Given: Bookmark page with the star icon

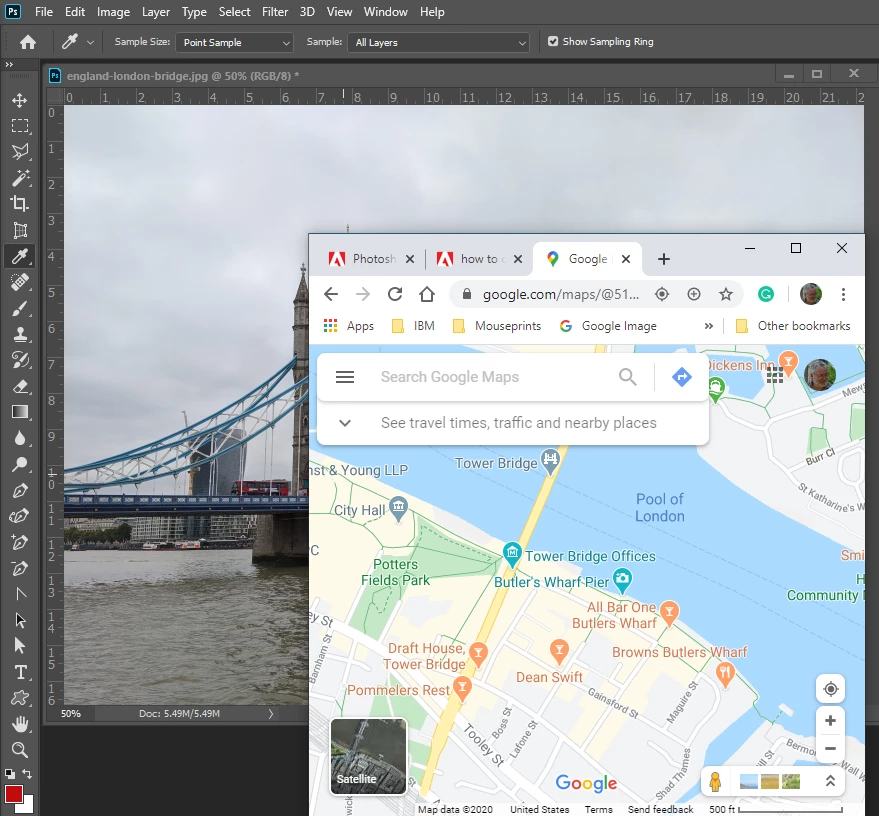Looking at the screenshot, I should [x=726, y=294].
